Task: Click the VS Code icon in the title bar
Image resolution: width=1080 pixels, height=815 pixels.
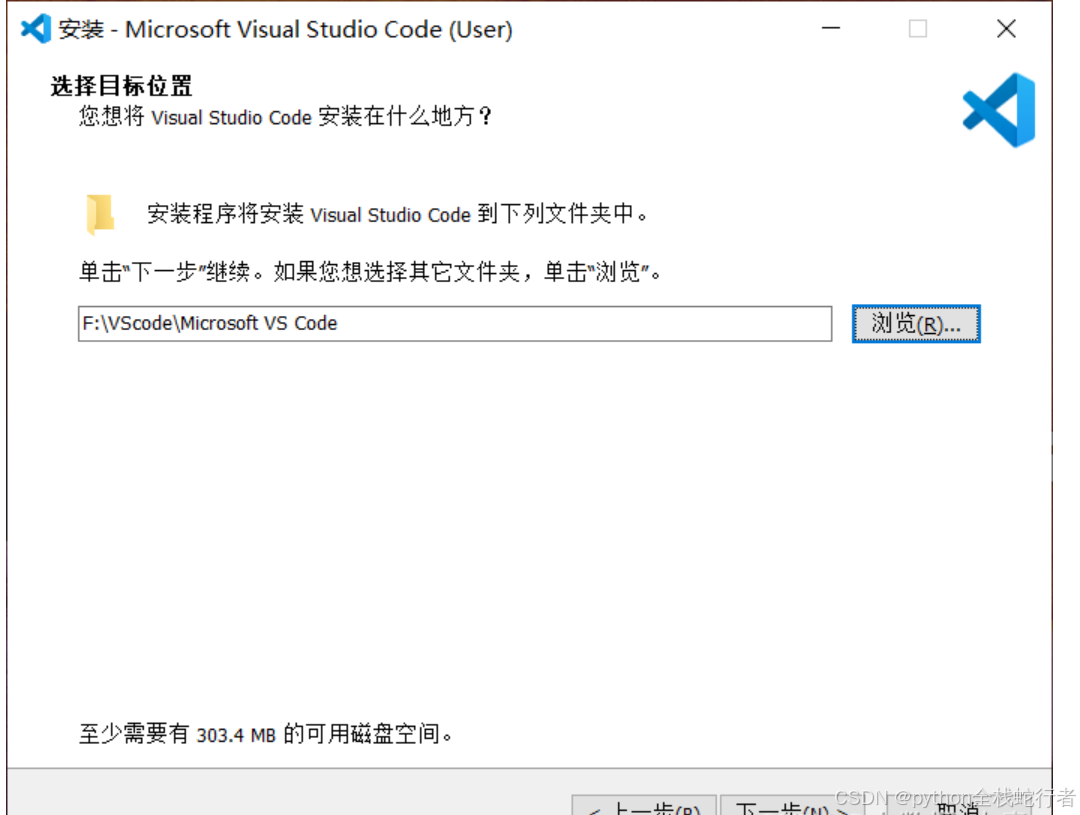Action: [36, 29]
